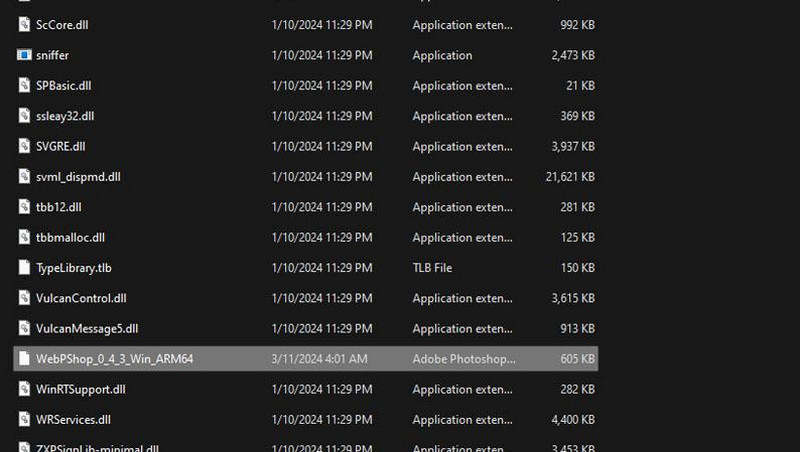Click the 2,473 KB size of sniffer

[573, 55]
